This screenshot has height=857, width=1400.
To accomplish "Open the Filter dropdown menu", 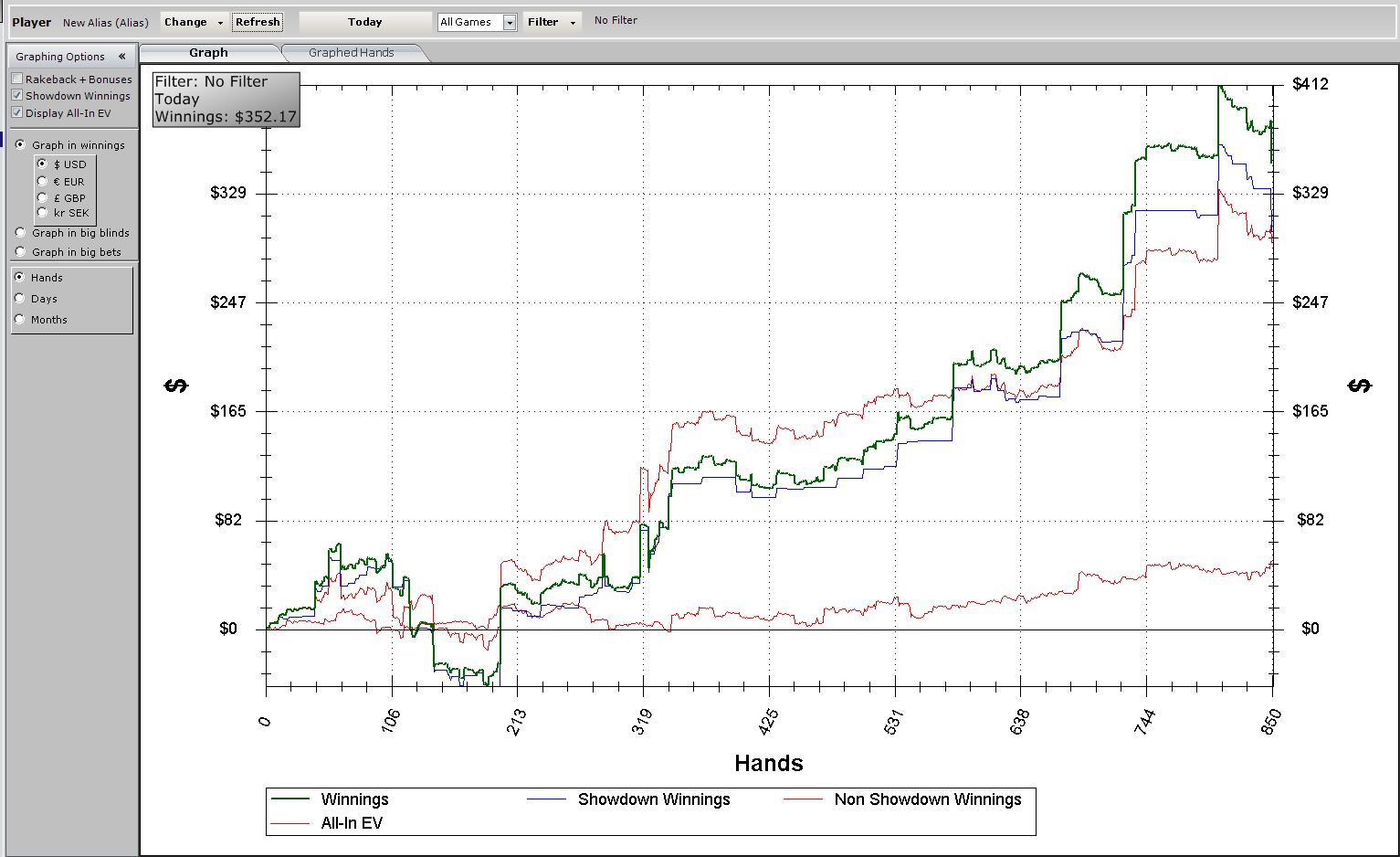I will point(552,22).
